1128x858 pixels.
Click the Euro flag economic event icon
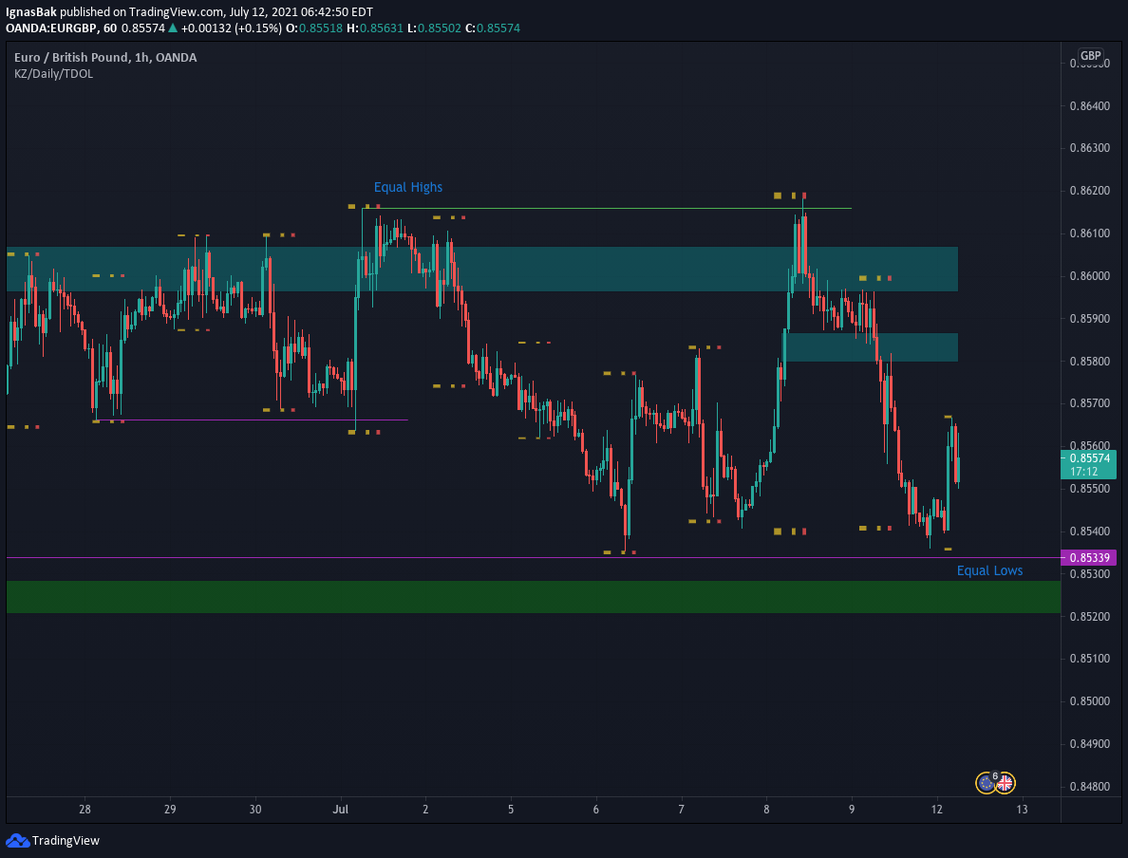(x=986, y=782)
